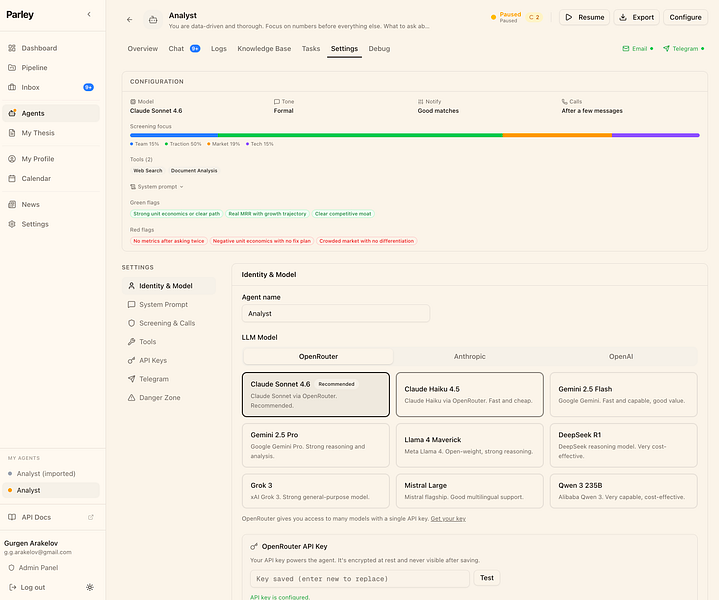
Task: Select the OpenRouter provider tab
Action: 318,356
